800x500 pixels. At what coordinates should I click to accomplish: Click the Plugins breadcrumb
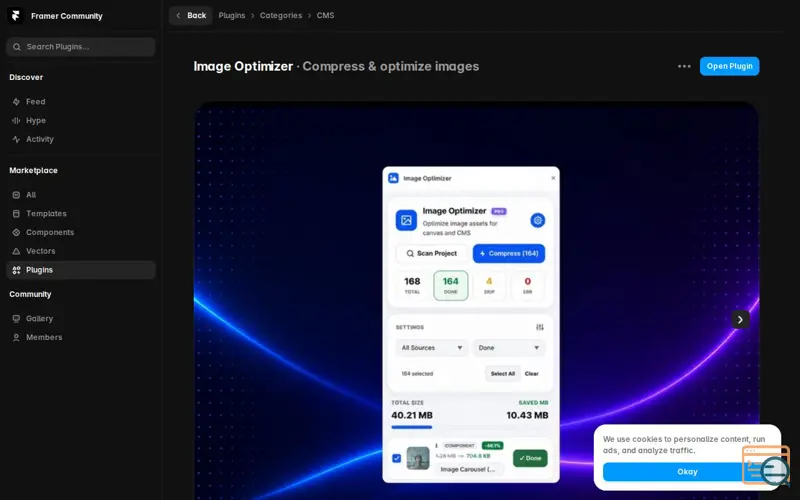(x=232, y=15)
